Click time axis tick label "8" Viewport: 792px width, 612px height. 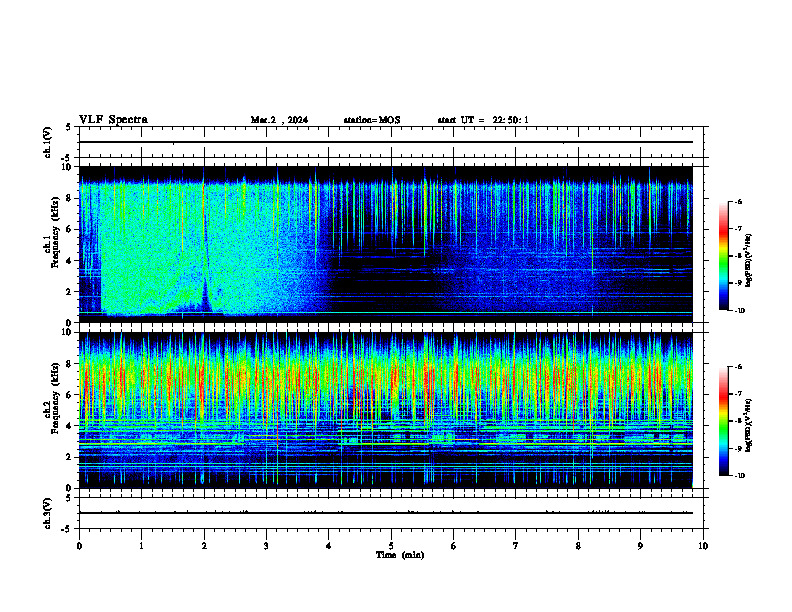(578, 546)
